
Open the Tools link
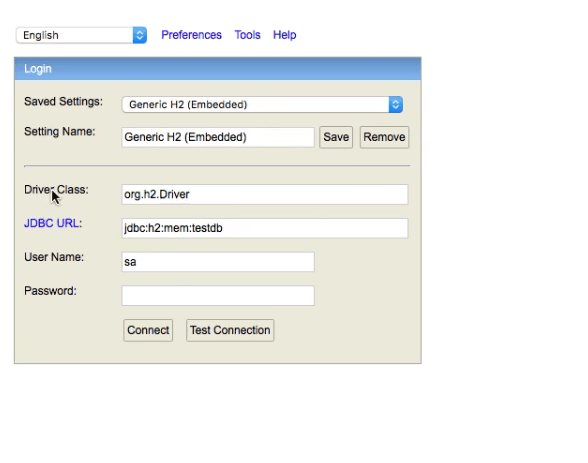tap(247, 35)
